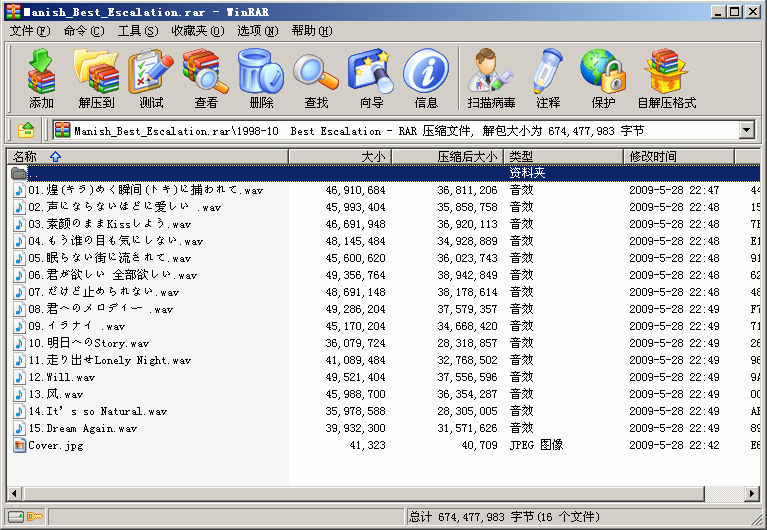
Task: Select the file 10.明日へのStory.wav
Action: pos(89,343)
